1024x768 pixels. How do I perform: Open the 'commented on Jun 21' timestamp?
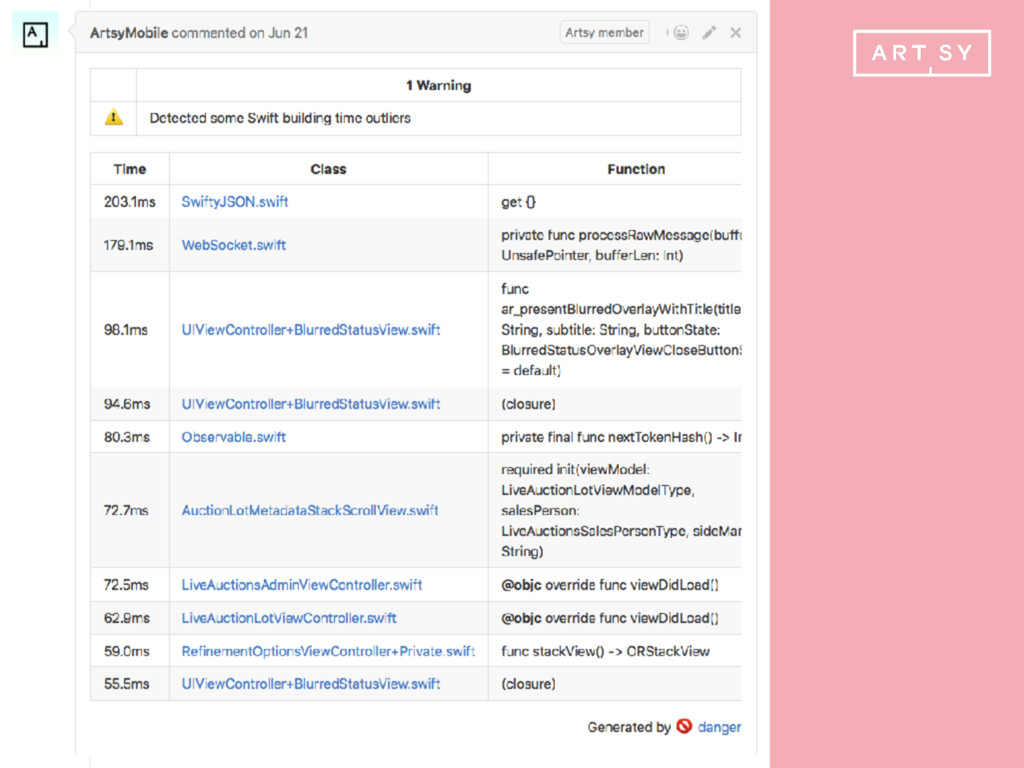point(239,33)
